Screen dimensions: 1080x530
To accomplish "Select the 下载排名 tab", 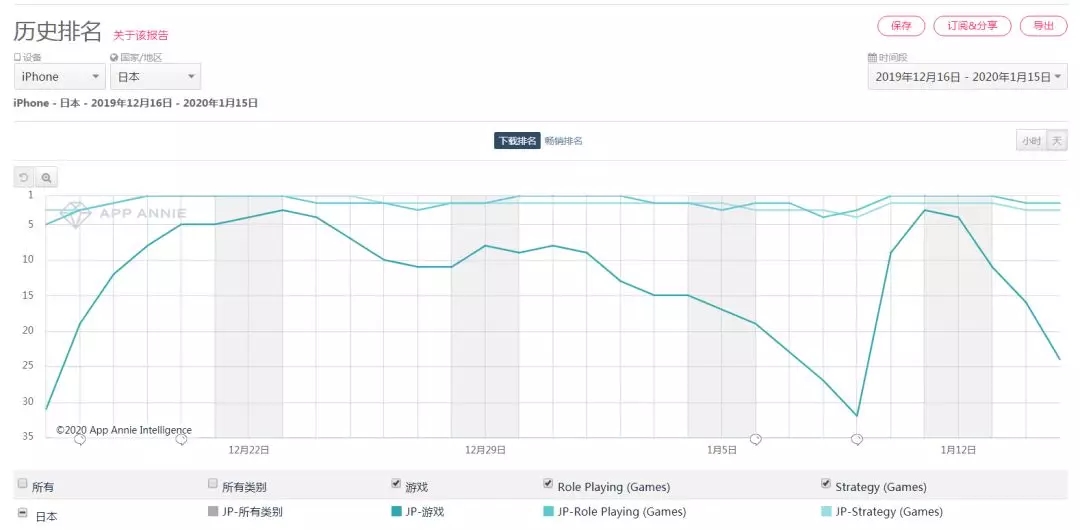I will [x=517, y=141].
